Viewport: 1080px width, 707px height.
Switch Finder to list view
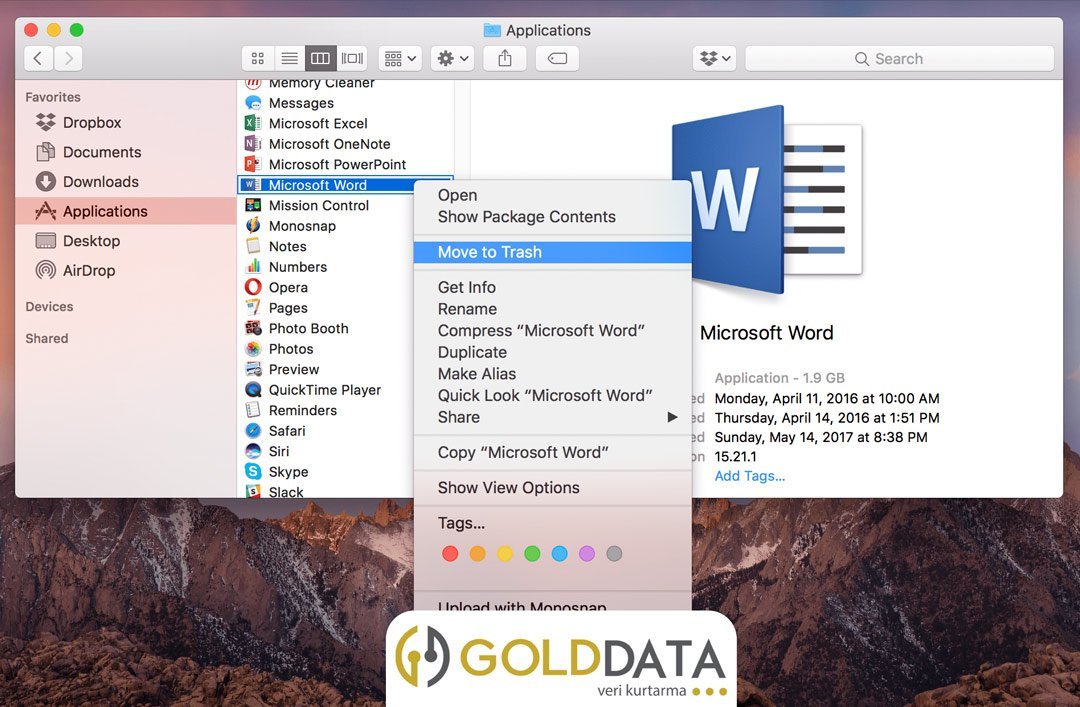(289, 59)
